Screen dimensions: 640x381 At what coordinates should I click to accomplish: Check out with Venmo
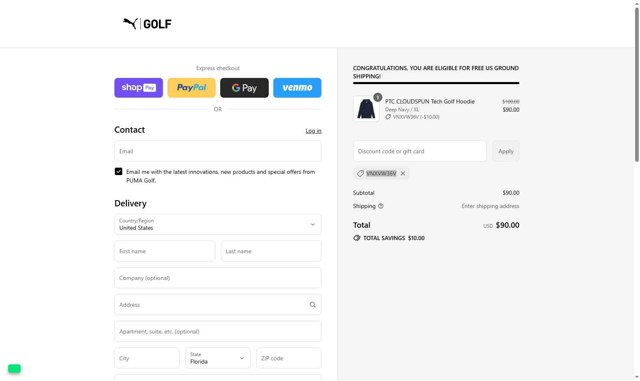(x=297, y=88)
